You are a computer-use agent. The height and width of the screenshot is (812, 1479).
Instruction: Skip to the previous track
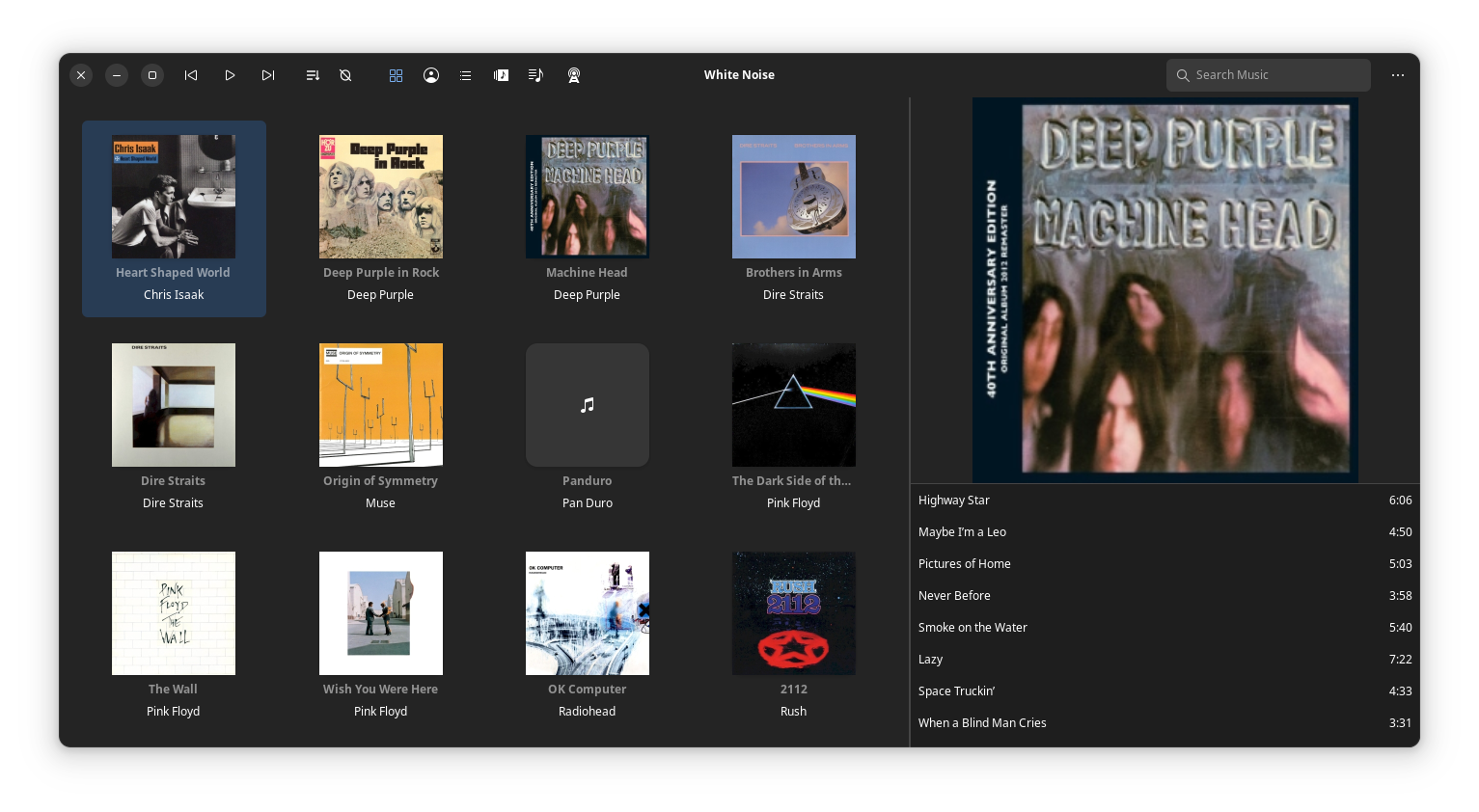point(191,74)
